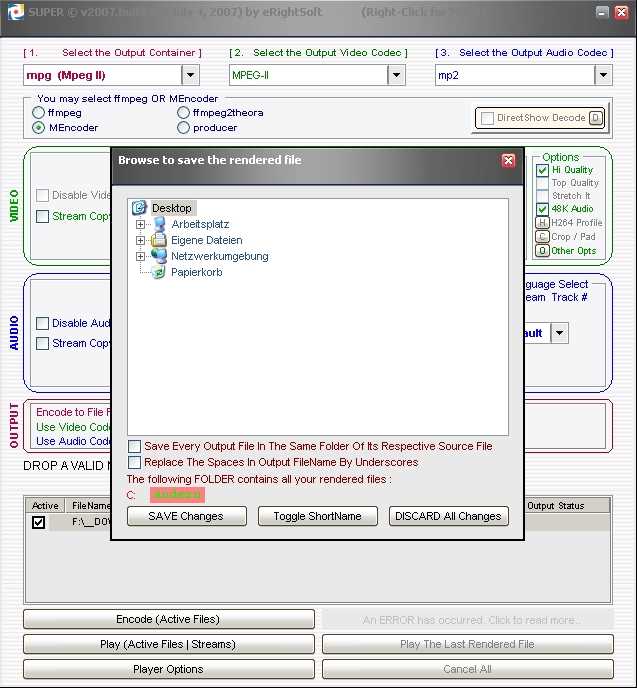Enable Save Every Output File In Same Folder
Viewport: 637px width, 688px height.
coord(135,446)
